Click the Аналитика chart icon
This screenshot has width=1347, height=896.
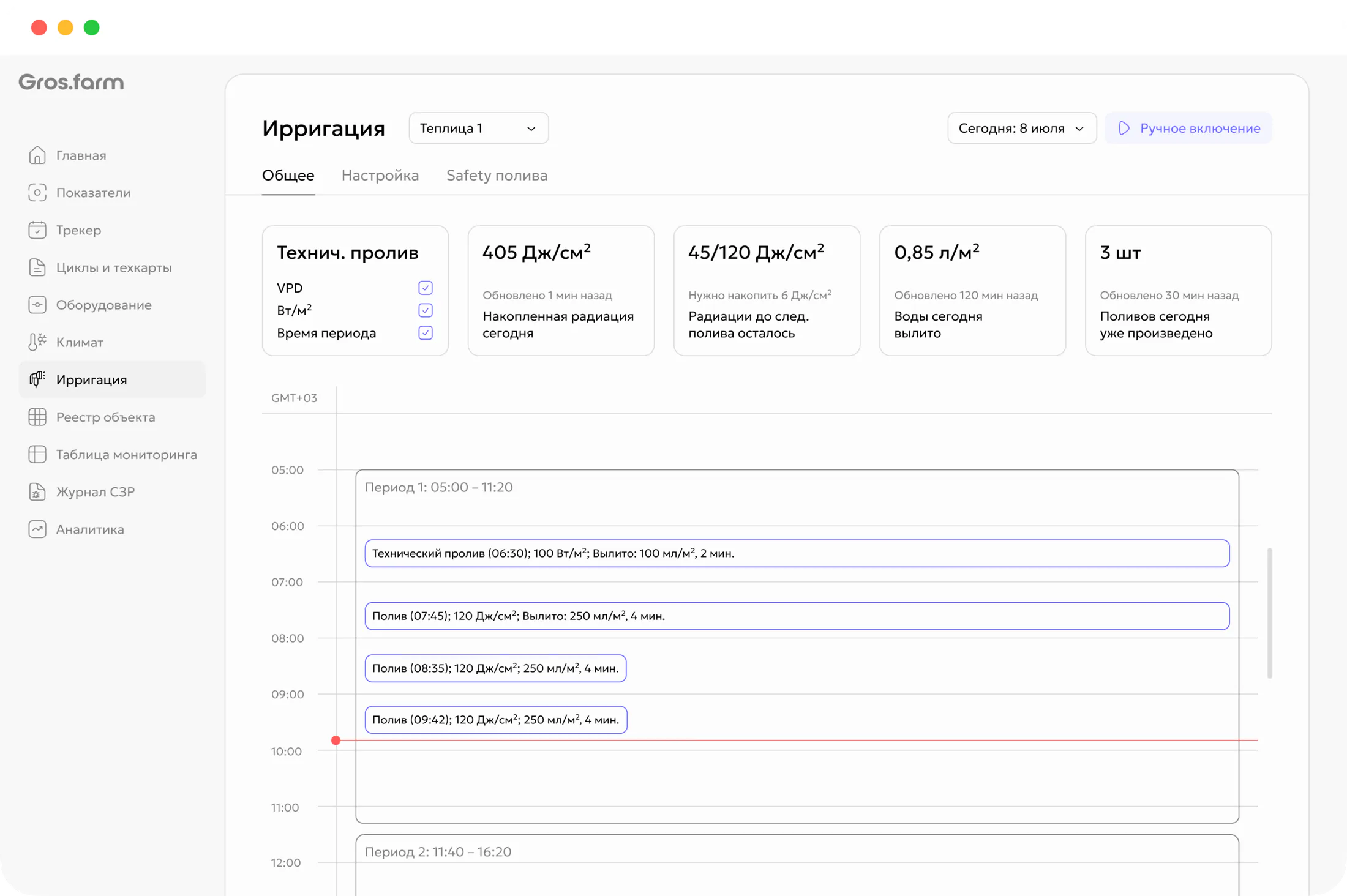37,529
